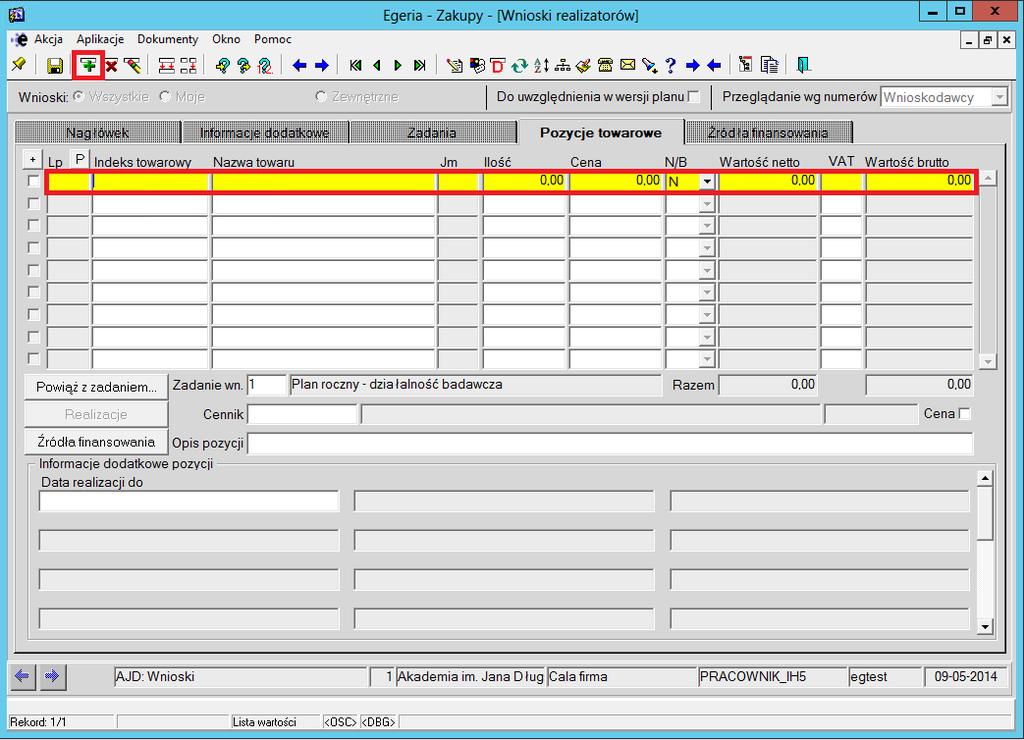The width and height of the screenshot is (1024, 740).
Task: Check the checkbox of the yellow highlighted row
Action: point(34,181)
